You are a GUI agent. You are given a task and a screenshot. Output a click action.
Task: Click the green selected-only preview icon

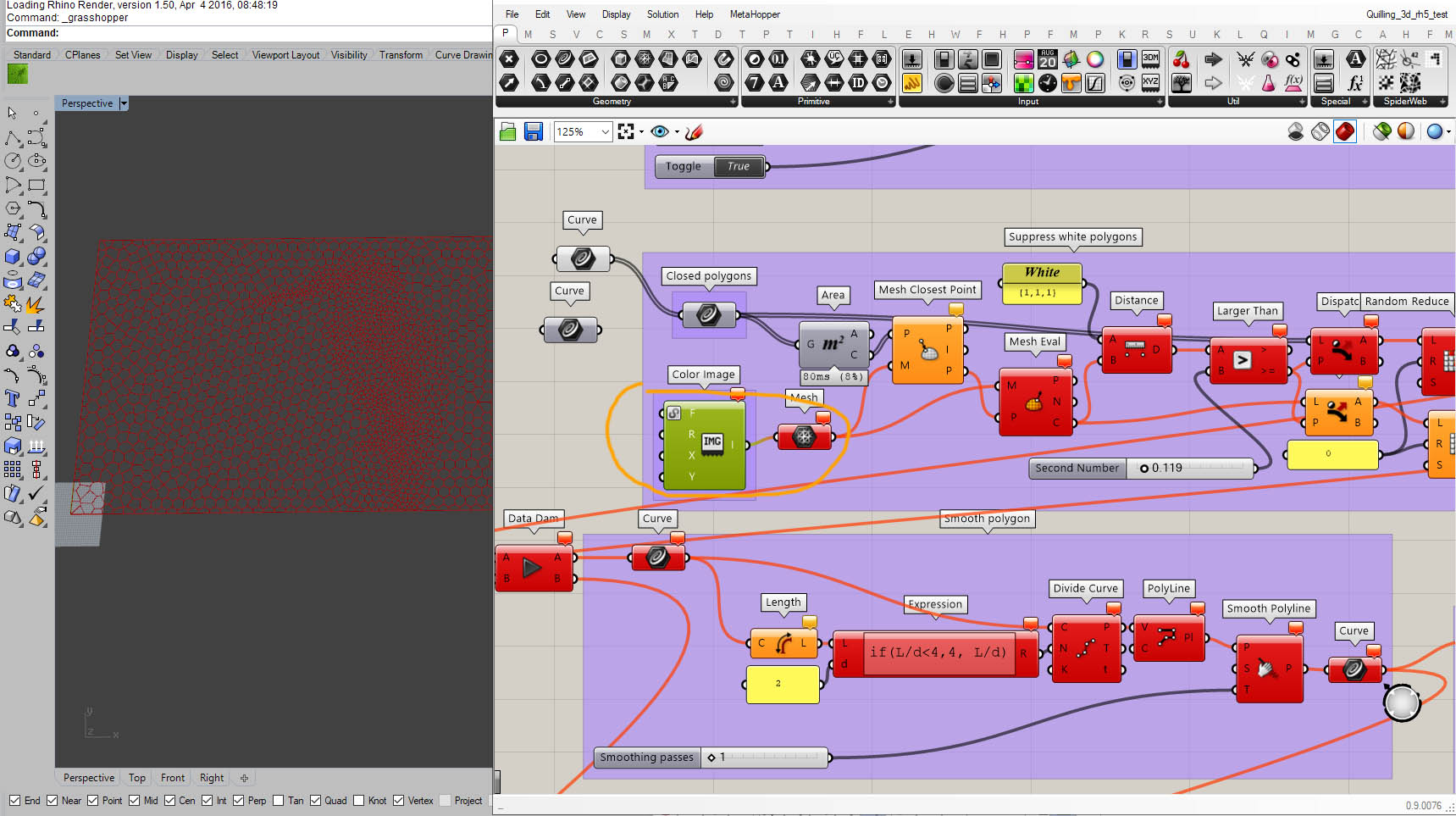pyautogui.click(x=1382, y=131)
